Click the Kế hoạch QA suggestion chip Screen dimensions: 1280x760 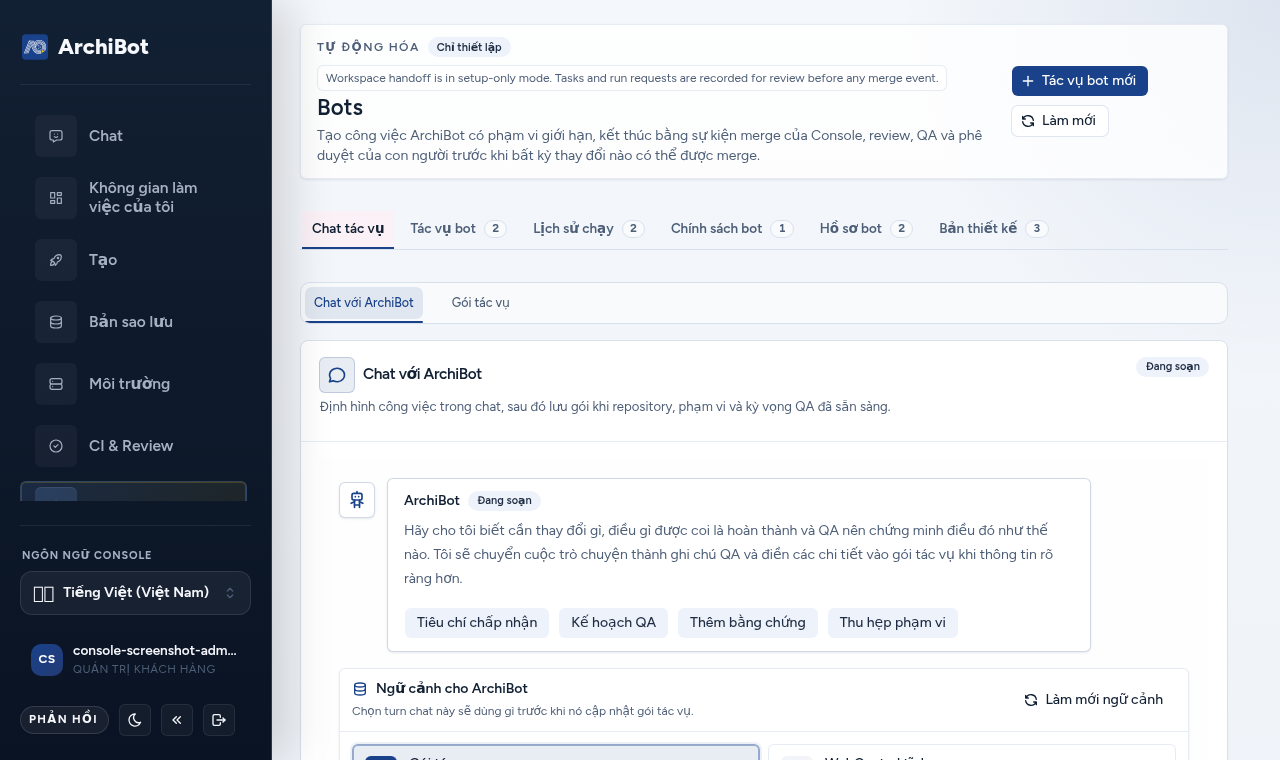[614, 623]
